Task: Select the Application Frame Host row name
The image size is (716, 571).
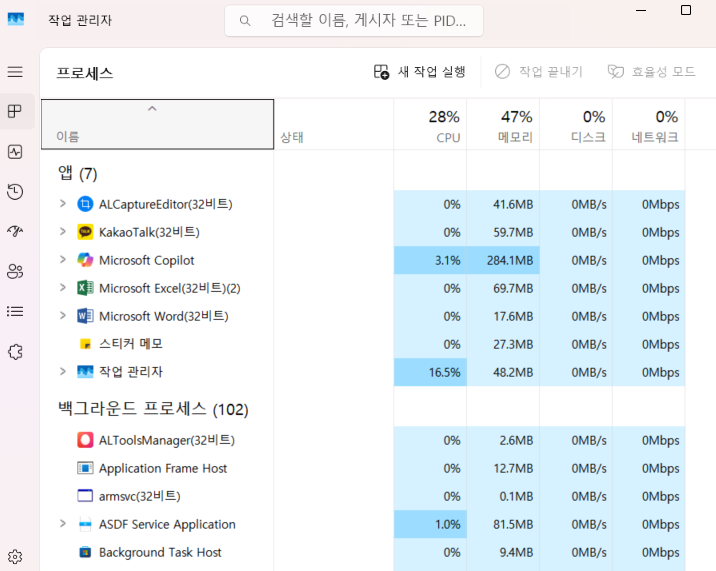Action: pos(163,469)
